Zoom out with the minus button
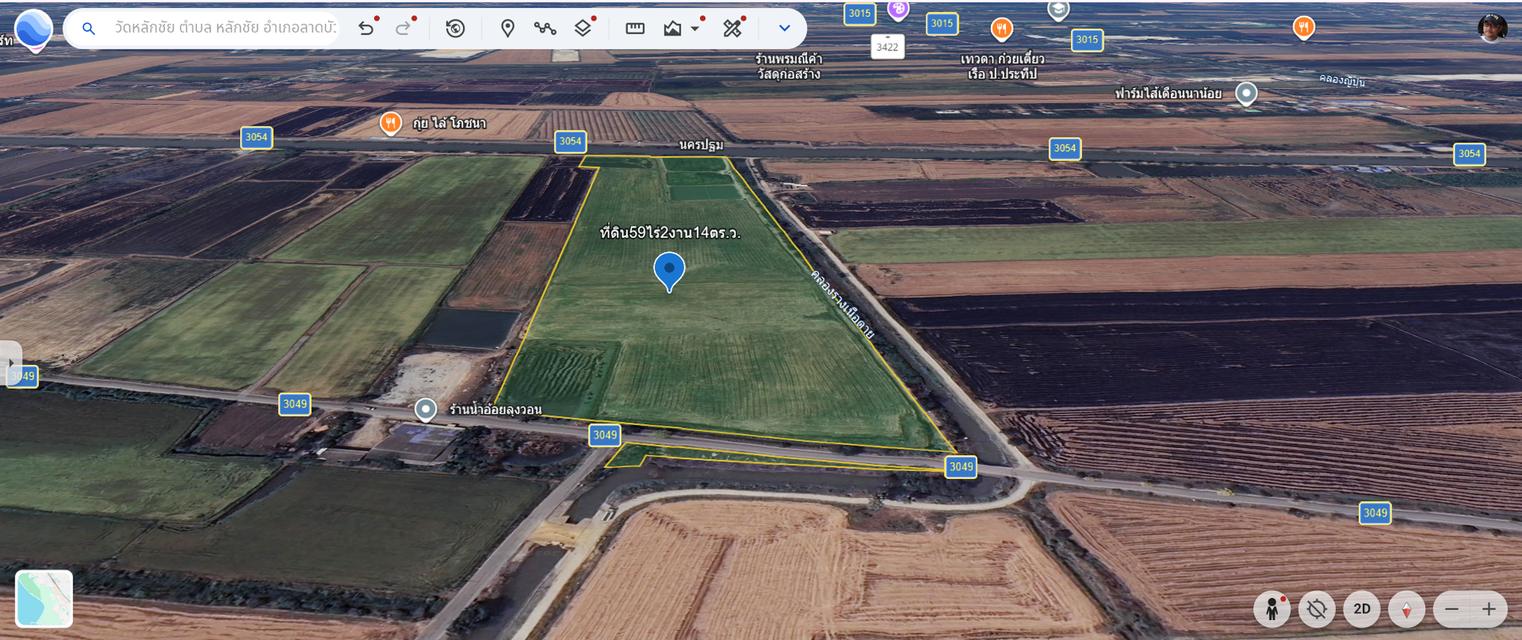 pos(1452,608)
